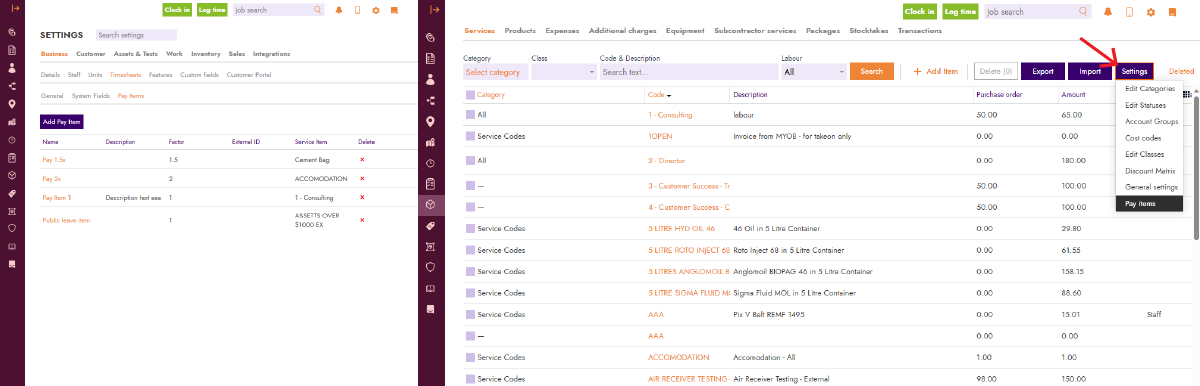1200x386 pixels.
Task: Open gear settings icon in Settings window header
Action: (376, 10)
